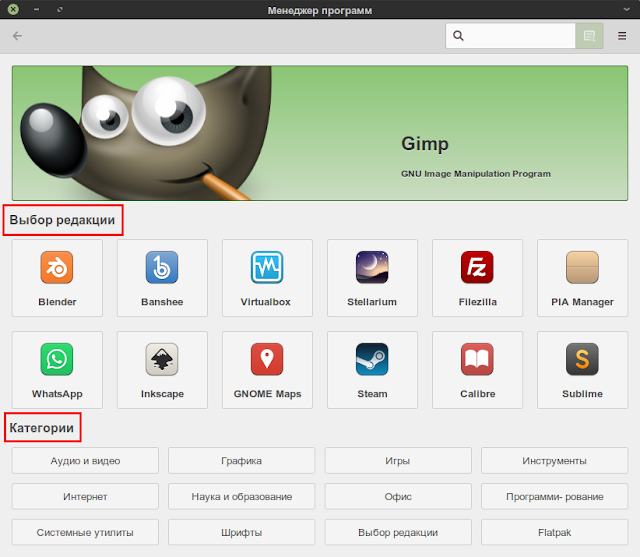The width and height of the screenshot is (640, 557).
Task: Minimize the Менеджер программ window
Action: [36, 9]
